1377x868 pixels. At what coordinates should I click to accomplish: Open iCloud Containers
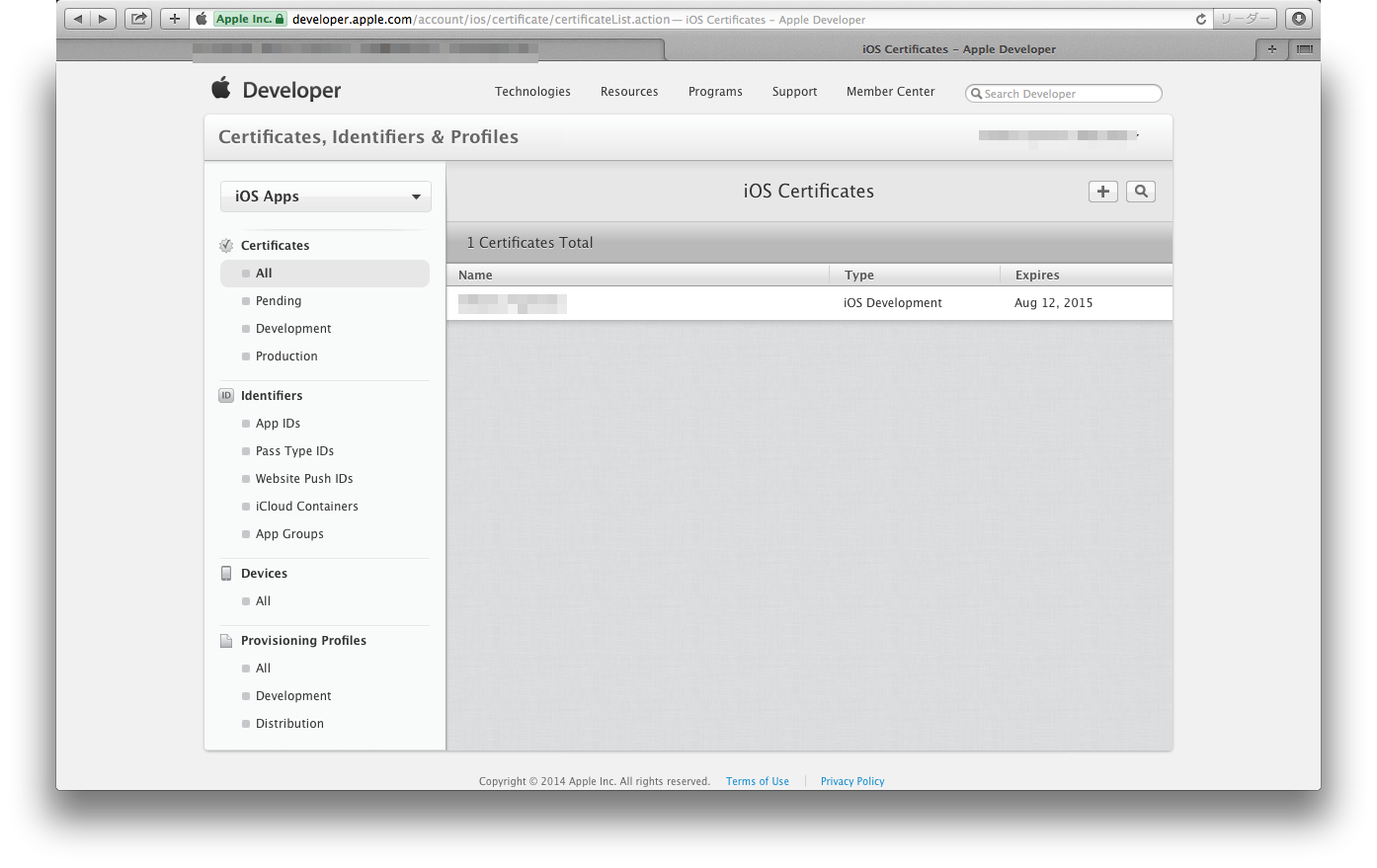pyautogui.click(x=307, y=507)
